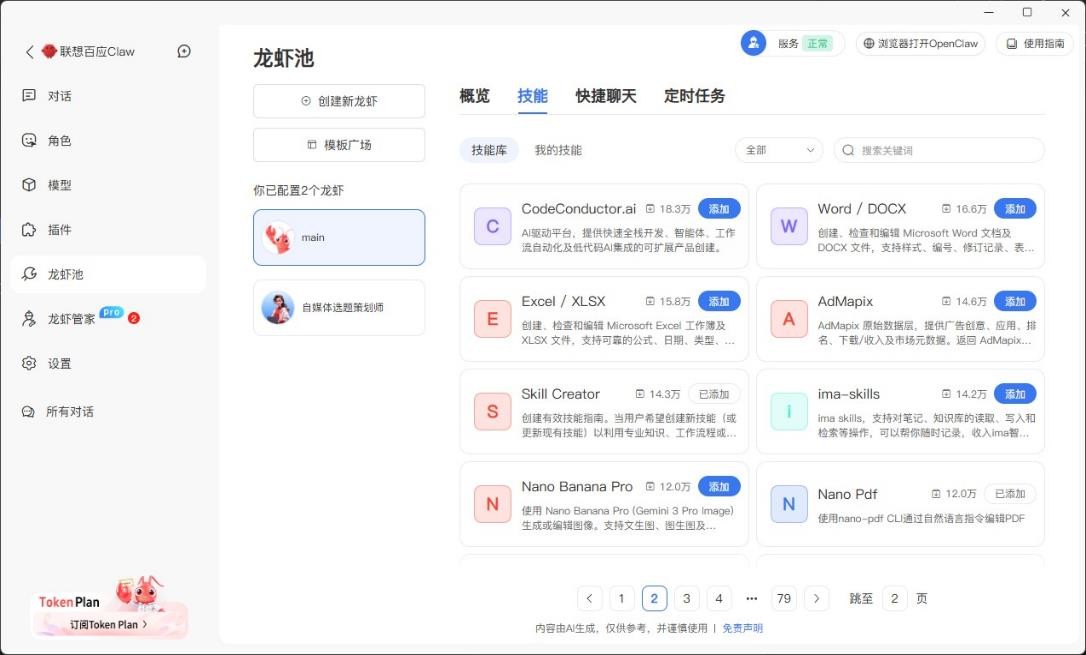Switch to the 技能 tab
The image size is (1086, 655).
tap(533, 96)
